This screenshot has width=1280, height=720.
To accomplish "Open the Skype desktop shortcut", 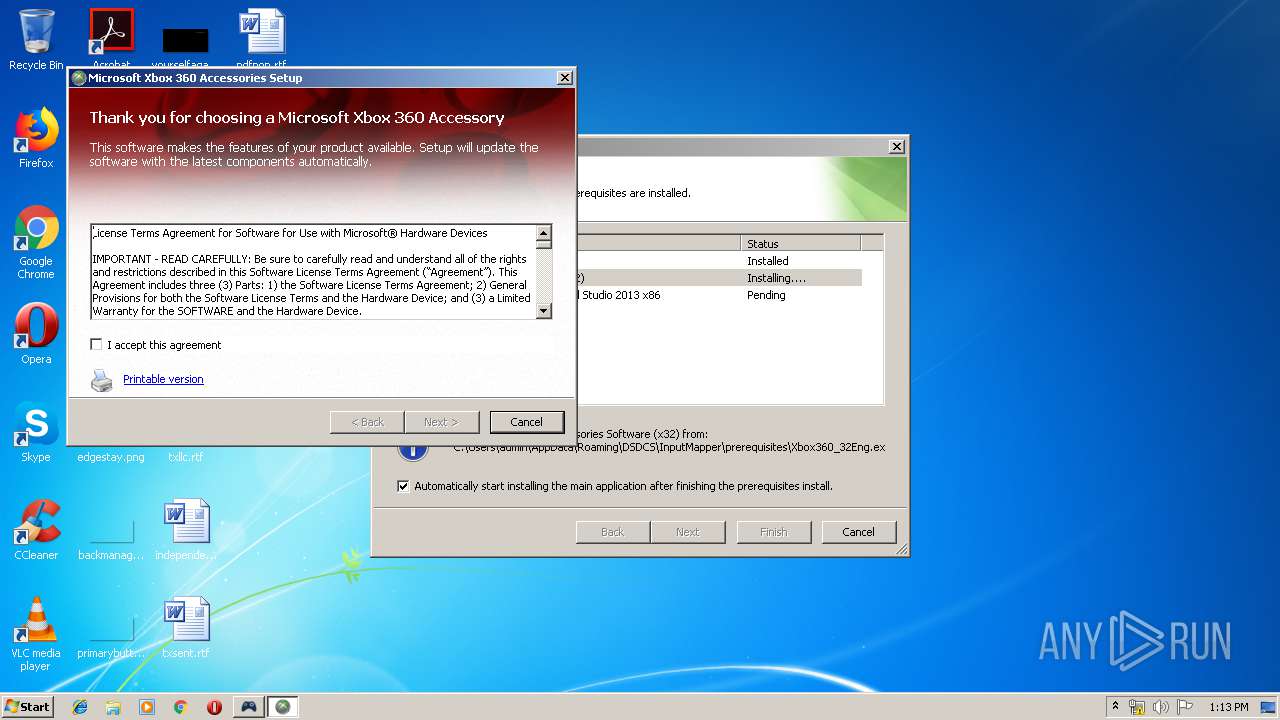I will (36, 432).
